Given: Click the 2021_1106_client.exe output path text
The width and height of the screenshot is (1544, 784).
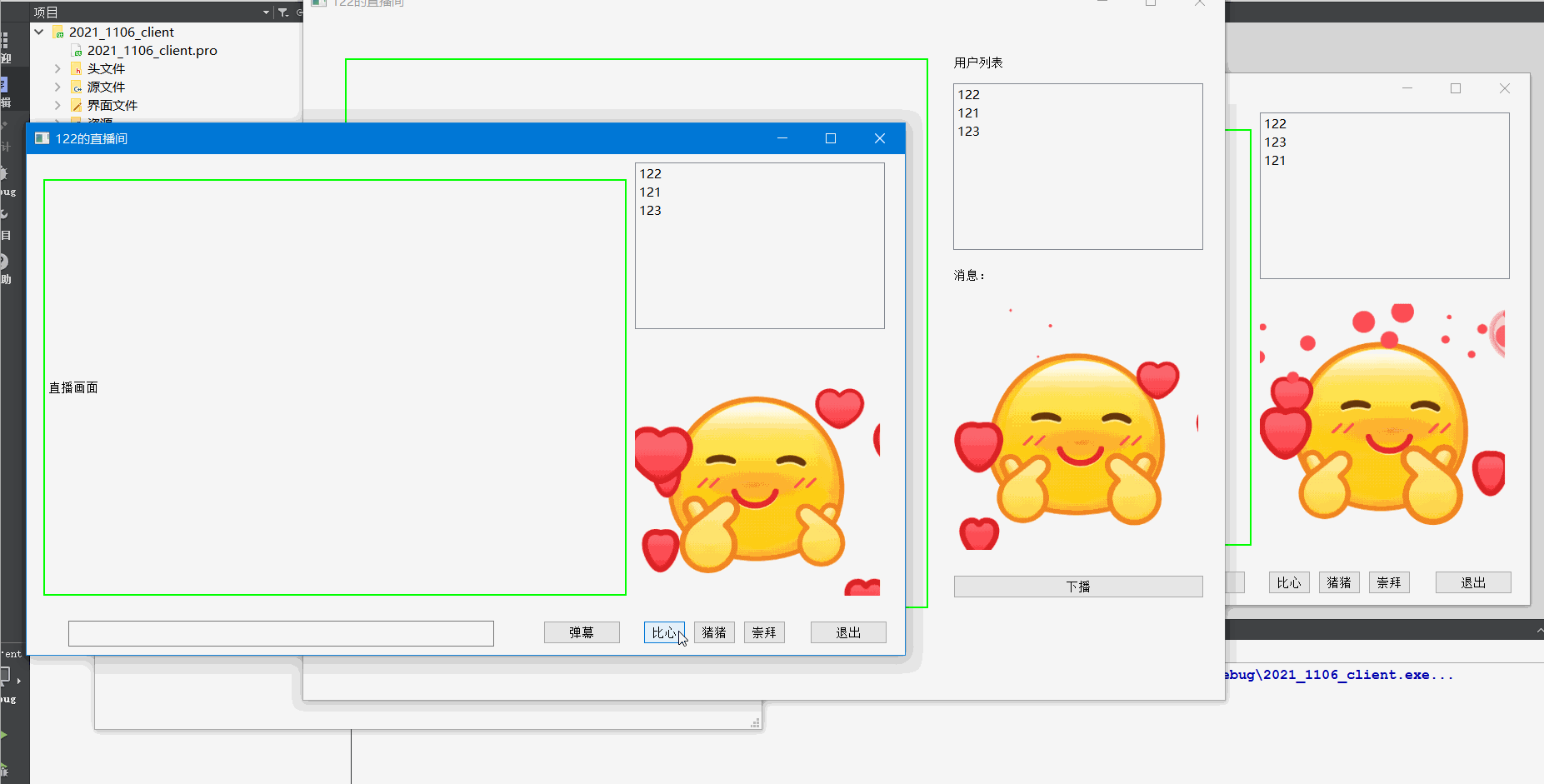Looking at the screenshot, I should [1339, 675].
